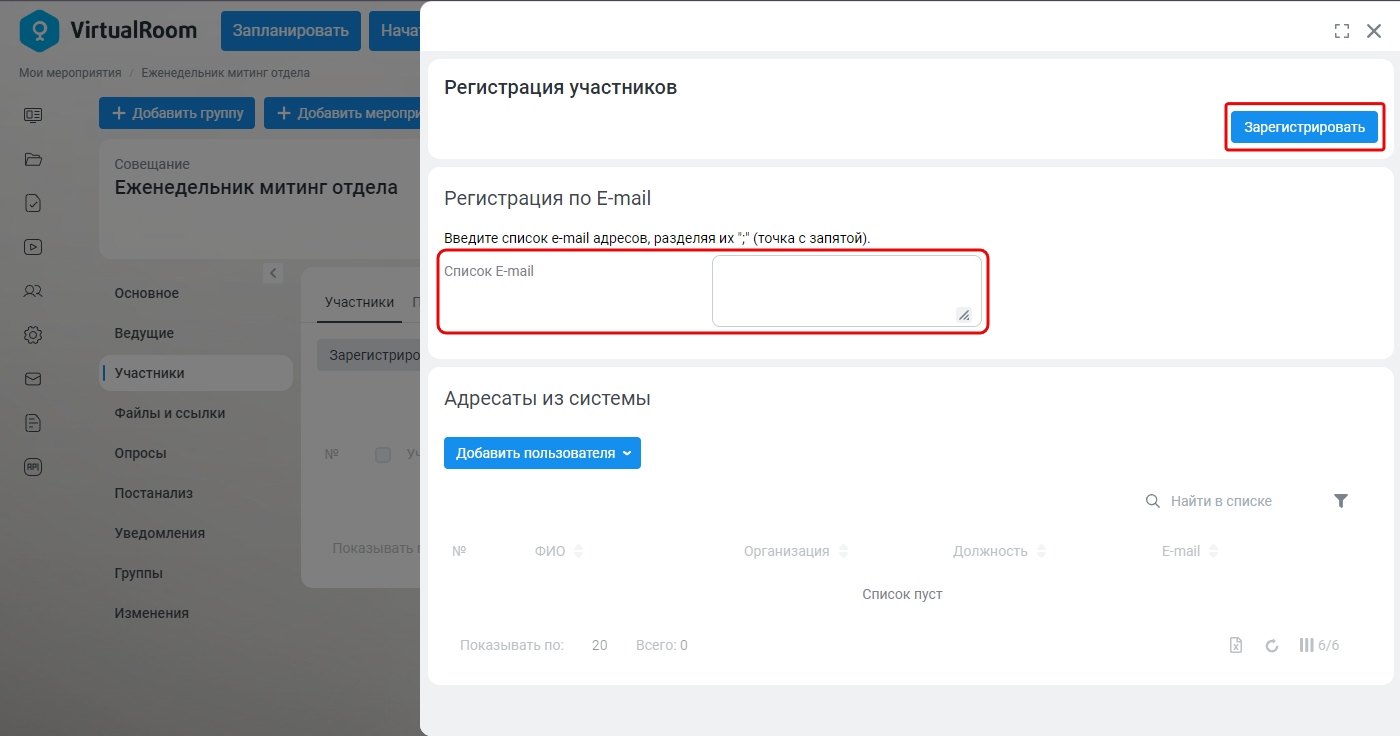1400x736 pixels.
Task: Open the API sidebar icon
Action: coord(33,467)
